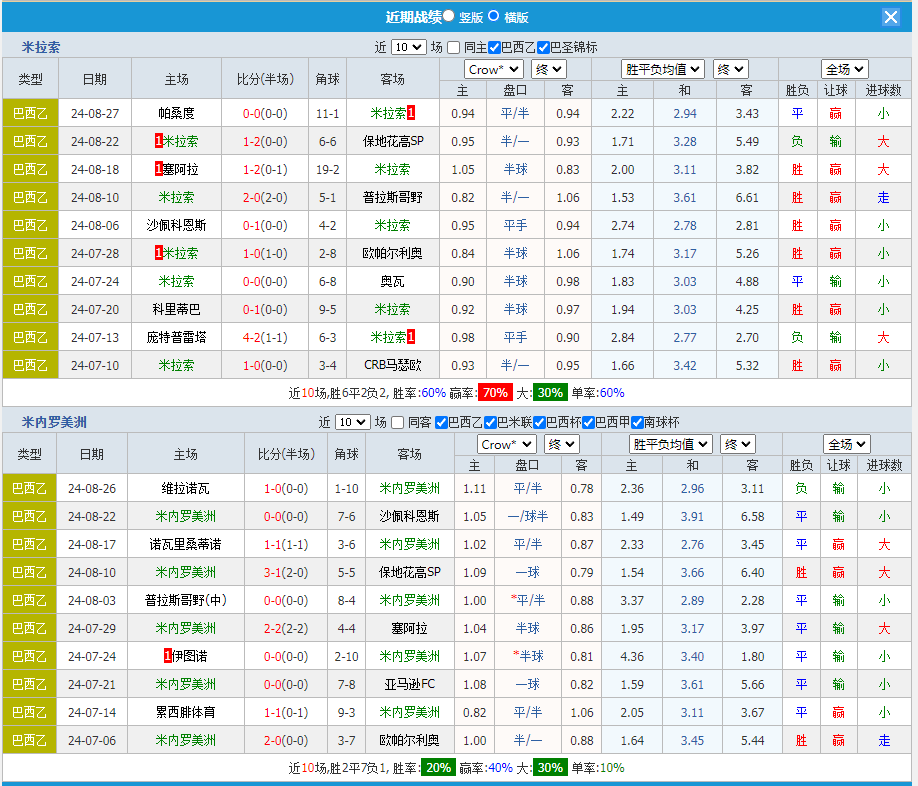Expand the Crow* odds company dropdown
Image resolution: width=918 pixels, height=786 pixels.
tap(492, 69)
